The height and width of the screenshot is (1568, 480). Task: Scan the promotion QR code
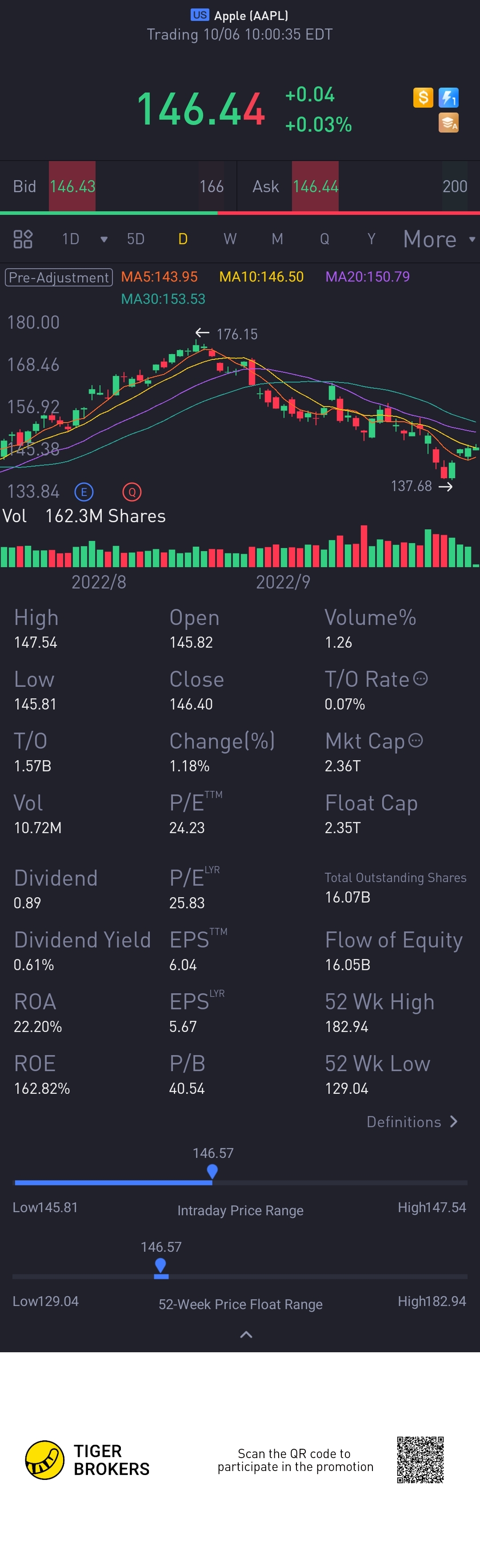point(420,1459)
